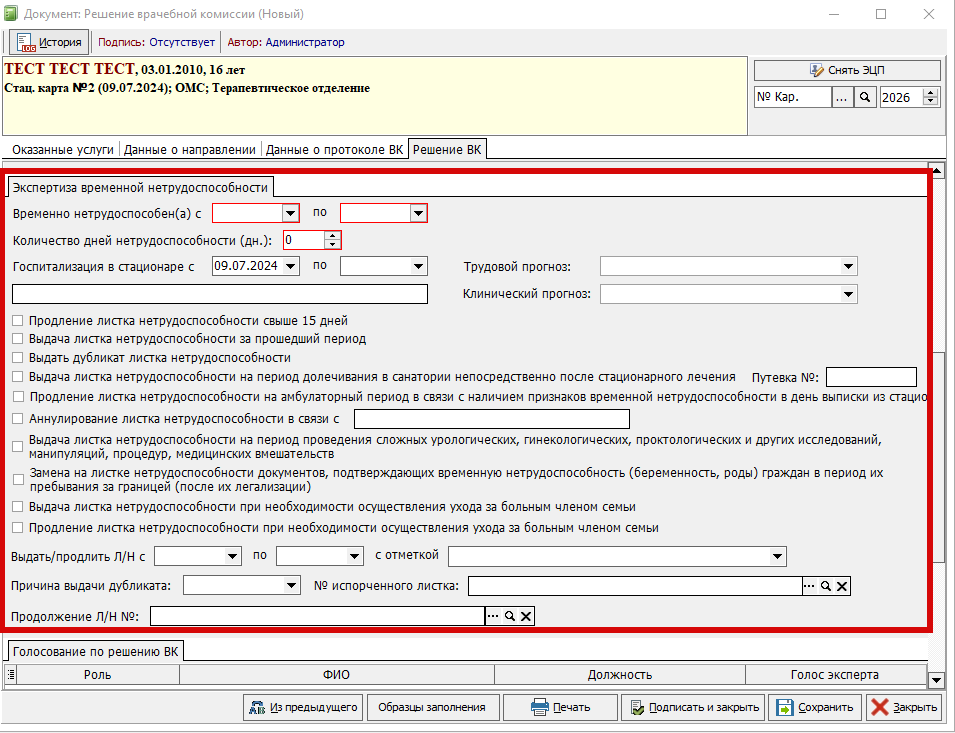The height and width of the screenshot is (733, 955).
Task: Click the Путевка № input field
Action: 871,377
